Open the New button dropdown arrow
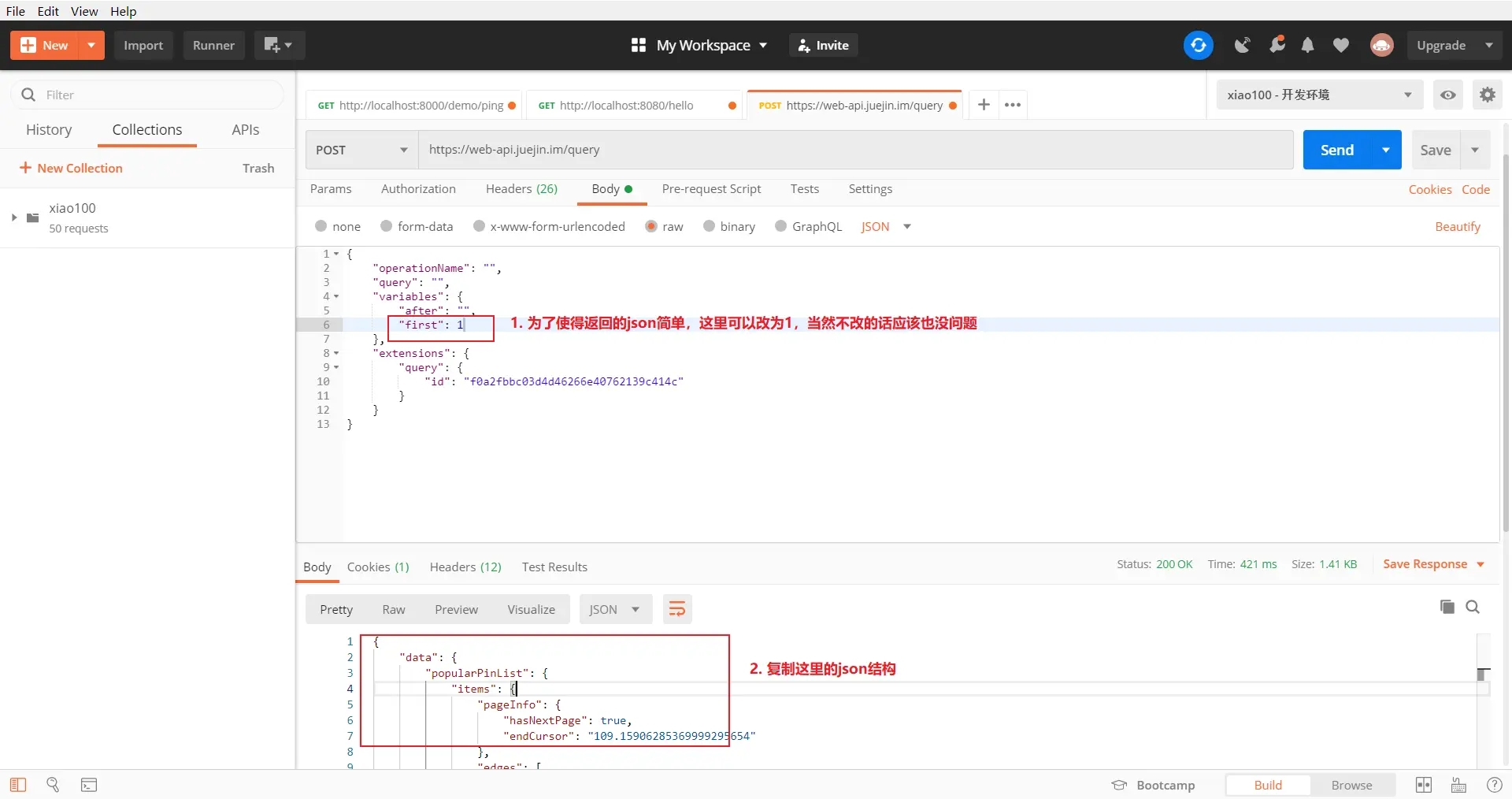The height and width of the screenshot is (799, 1512). (x=91, y=45)
